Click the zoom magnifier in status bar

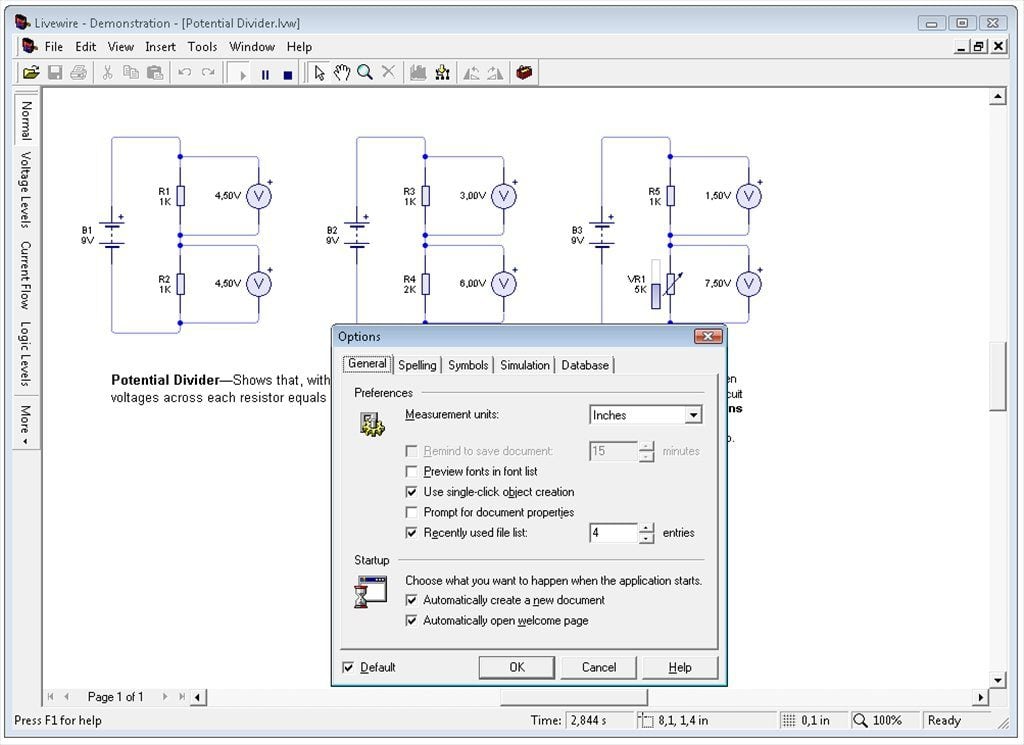click(x=861, y=720)
